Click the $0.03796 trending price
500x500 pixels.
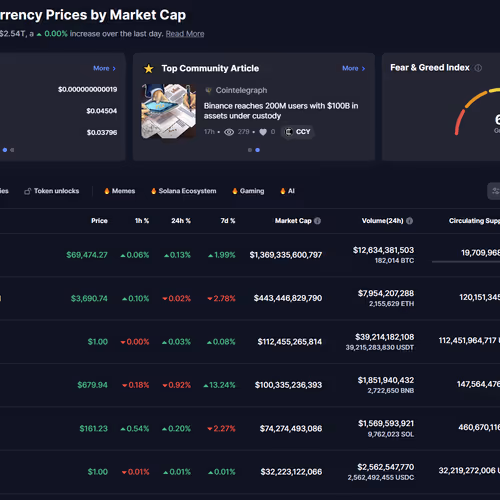[102, 133]
